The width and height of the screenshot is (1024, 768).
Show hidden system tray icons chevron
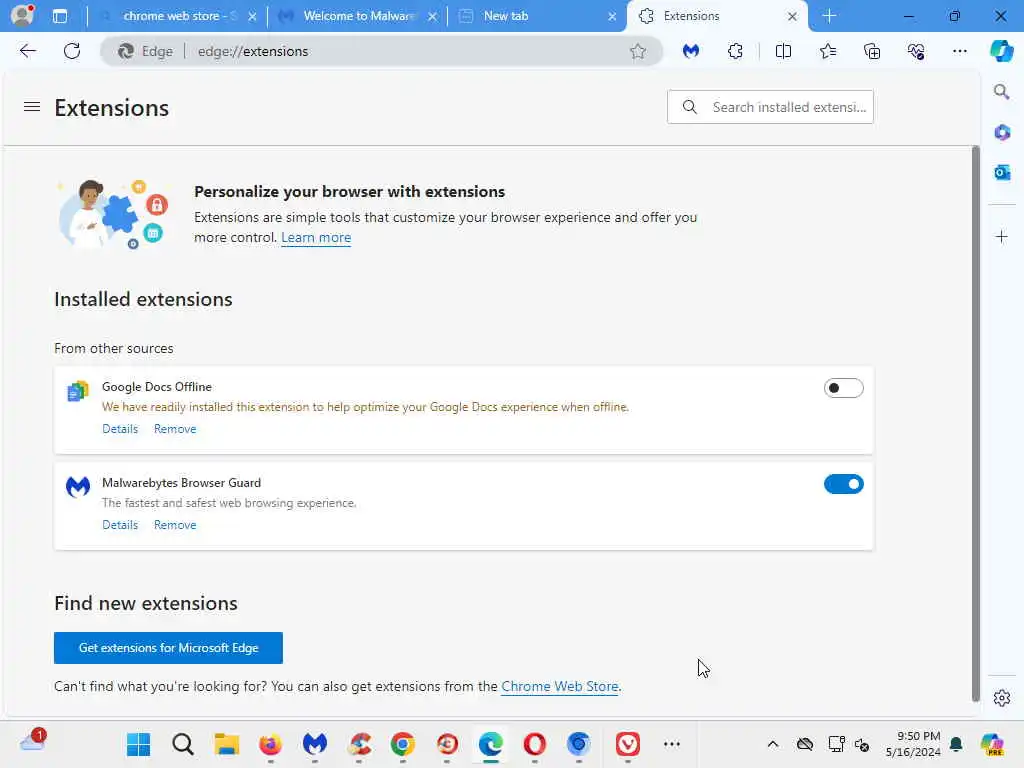click(x=773, y=744)
